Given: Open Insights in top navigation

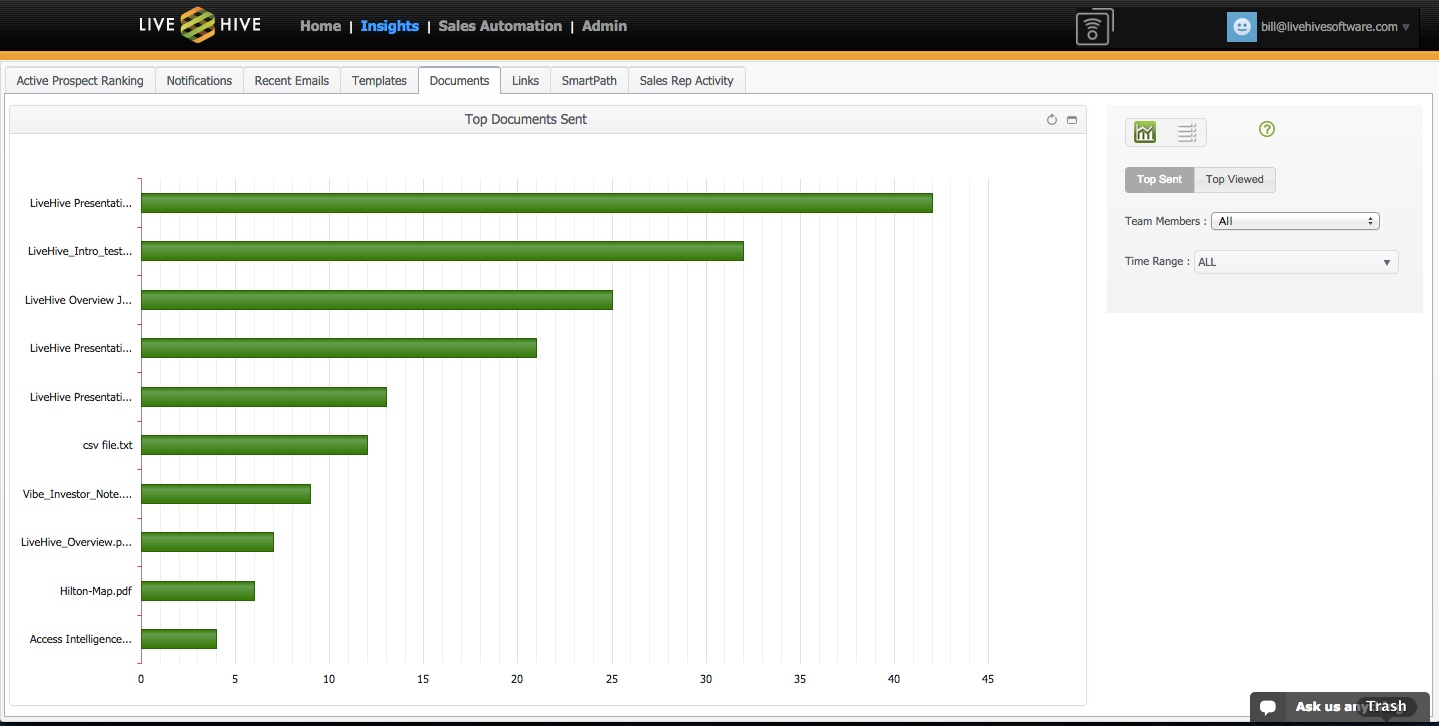Looking at the screenshot, I should coord(389,26).
